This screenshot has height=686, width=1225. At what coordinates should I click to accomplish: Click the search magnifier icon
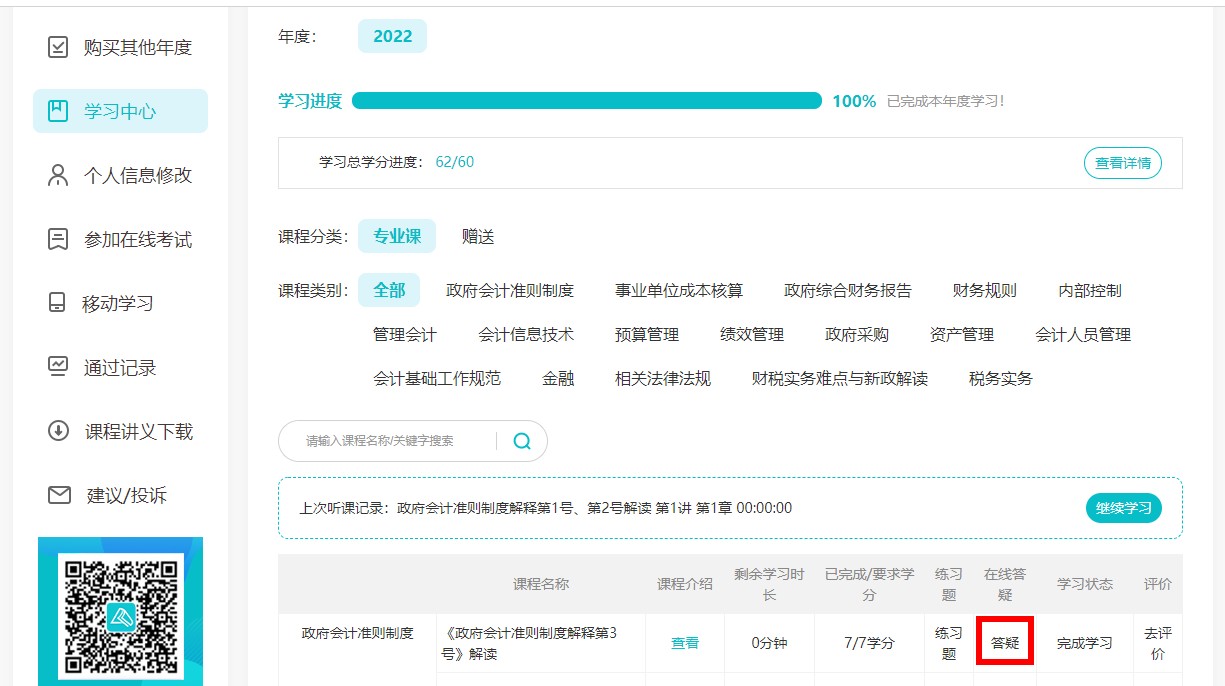coord(522,441)
